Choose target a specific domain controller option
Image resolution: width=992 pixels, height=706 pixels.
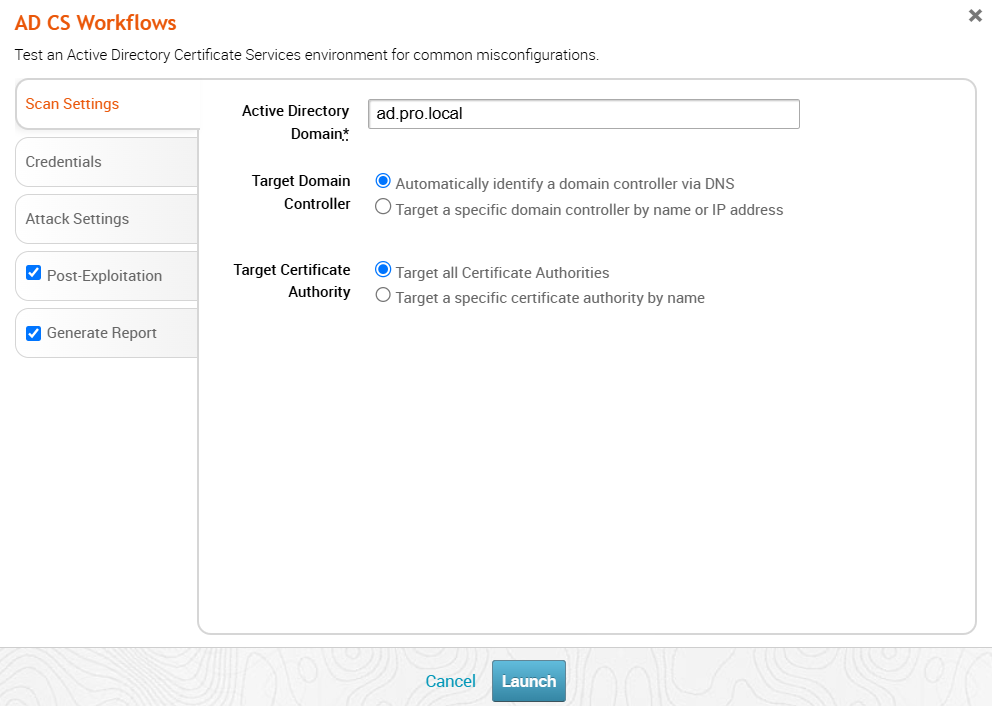(x=382, y=208)
